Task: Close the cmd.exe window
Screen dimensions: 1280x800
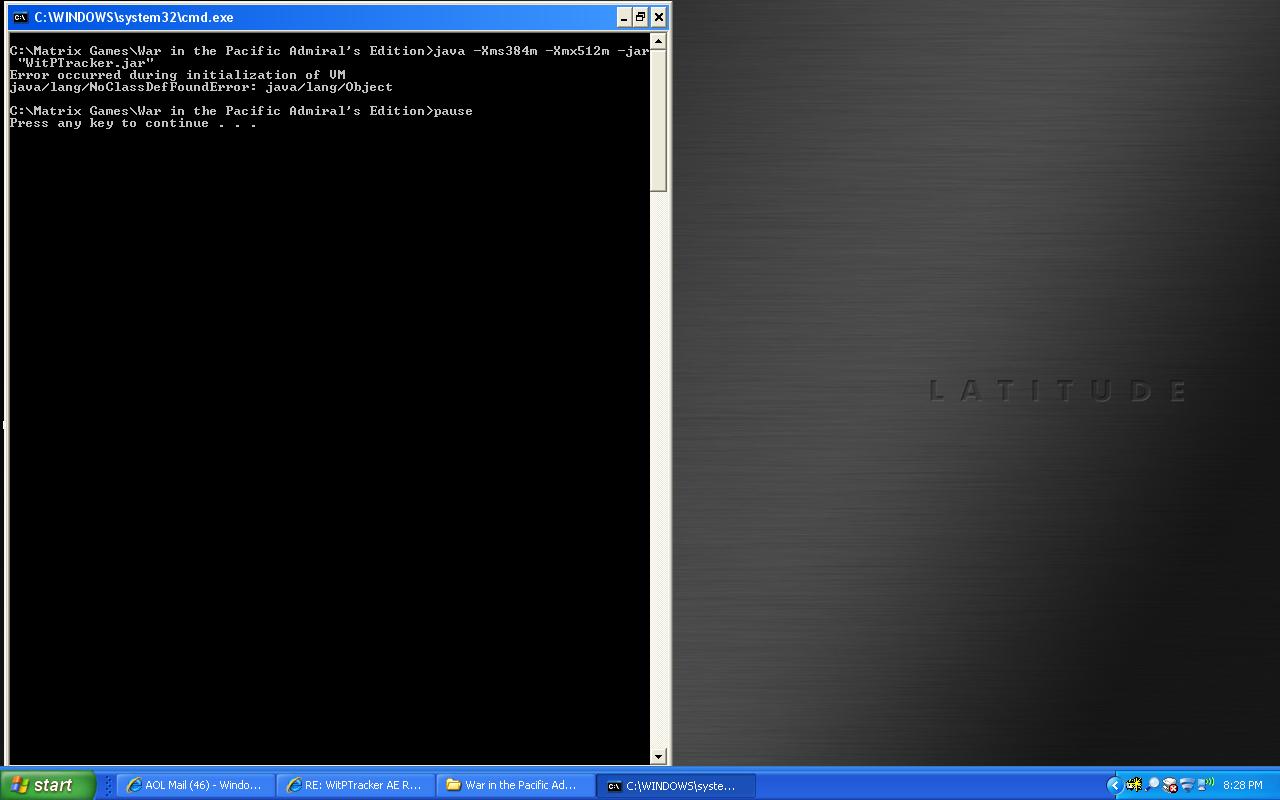Action: (659, 17)
